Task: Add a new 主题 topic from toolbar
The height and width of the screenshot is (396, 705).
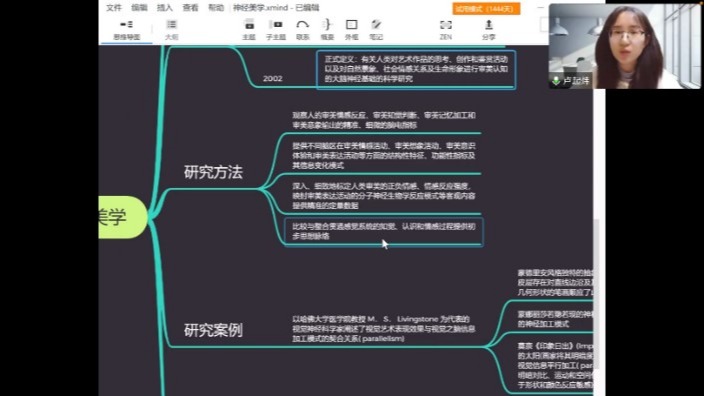Action: pos(249,30)
